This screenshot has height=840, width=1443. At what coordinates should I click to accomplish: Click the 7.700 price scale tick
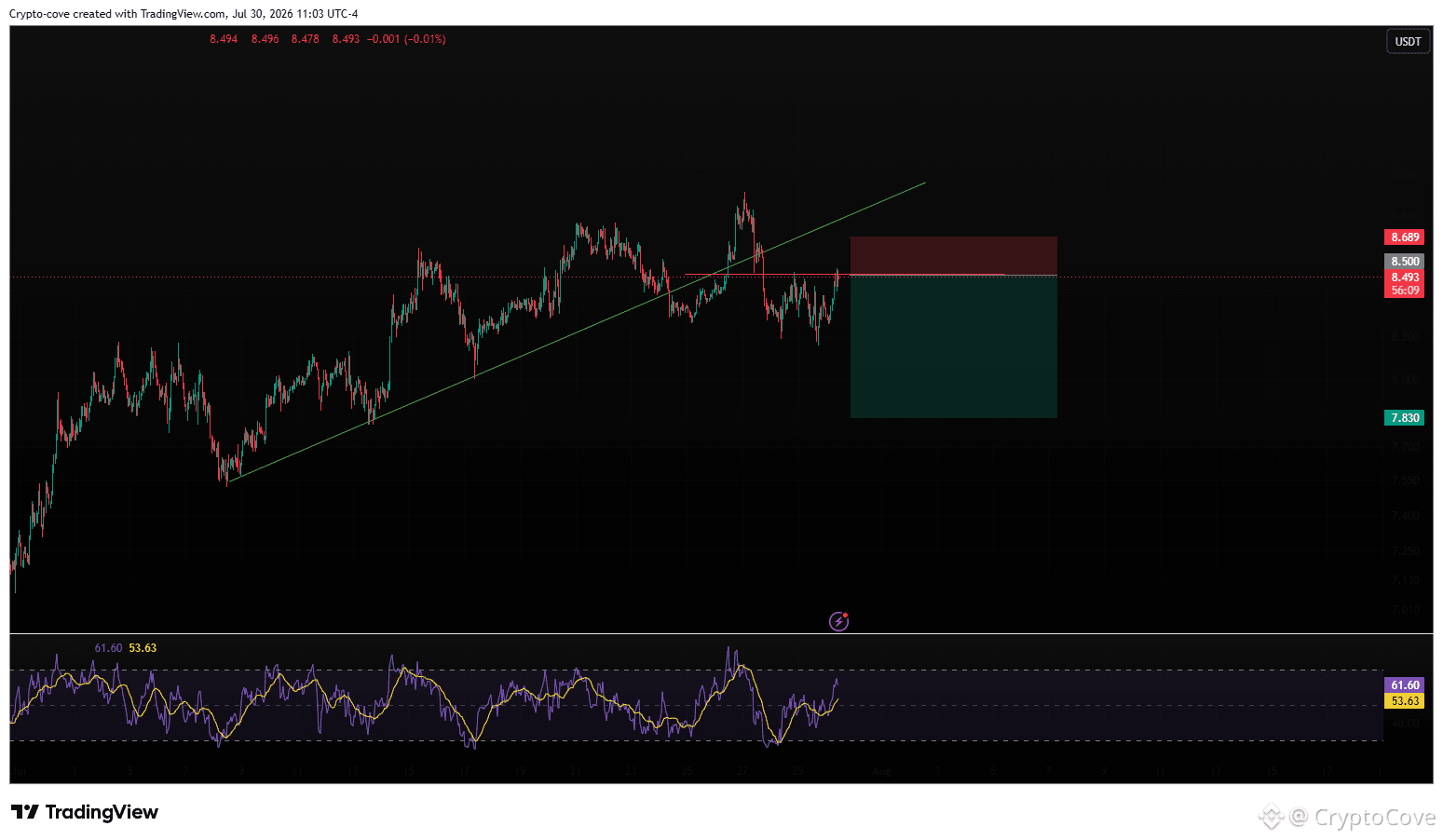click(1405, 447)
